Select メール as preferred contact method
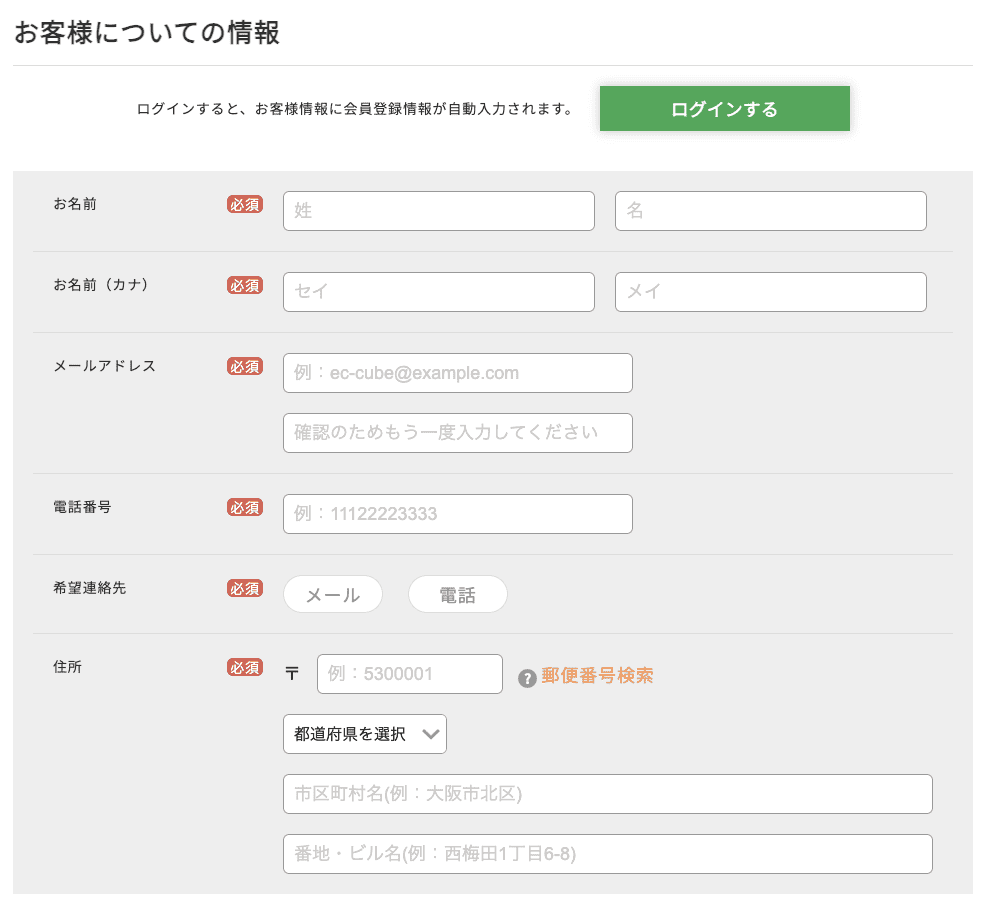Viewport: 990px width, 912px height. [333, 594]
